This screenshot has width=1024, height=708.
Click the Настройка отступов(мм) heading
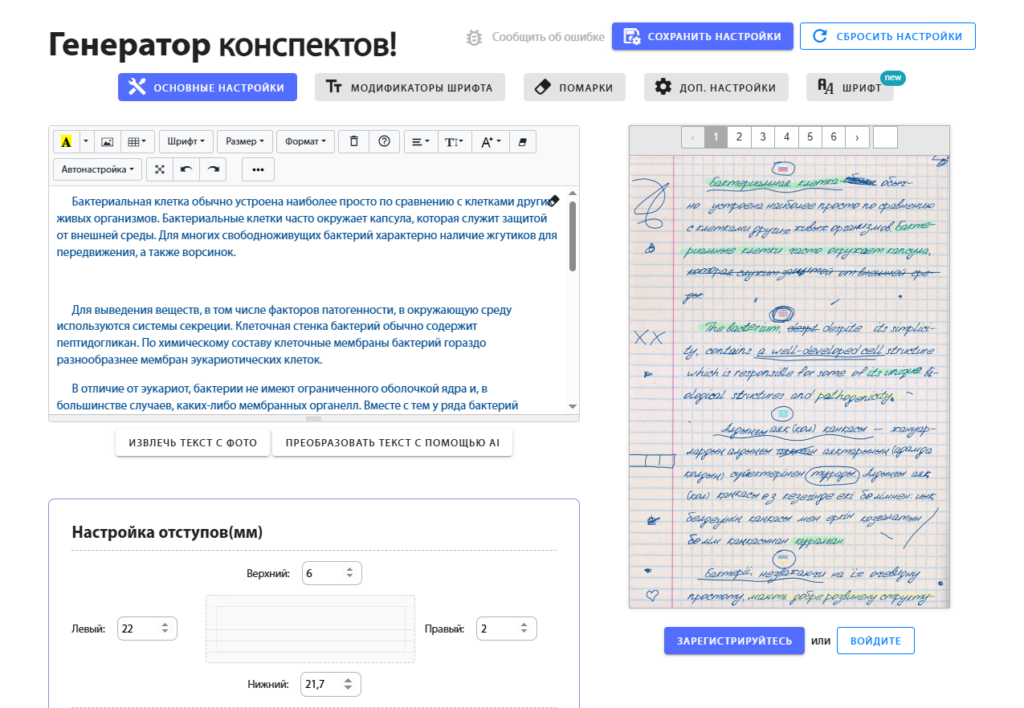(167, 532)
